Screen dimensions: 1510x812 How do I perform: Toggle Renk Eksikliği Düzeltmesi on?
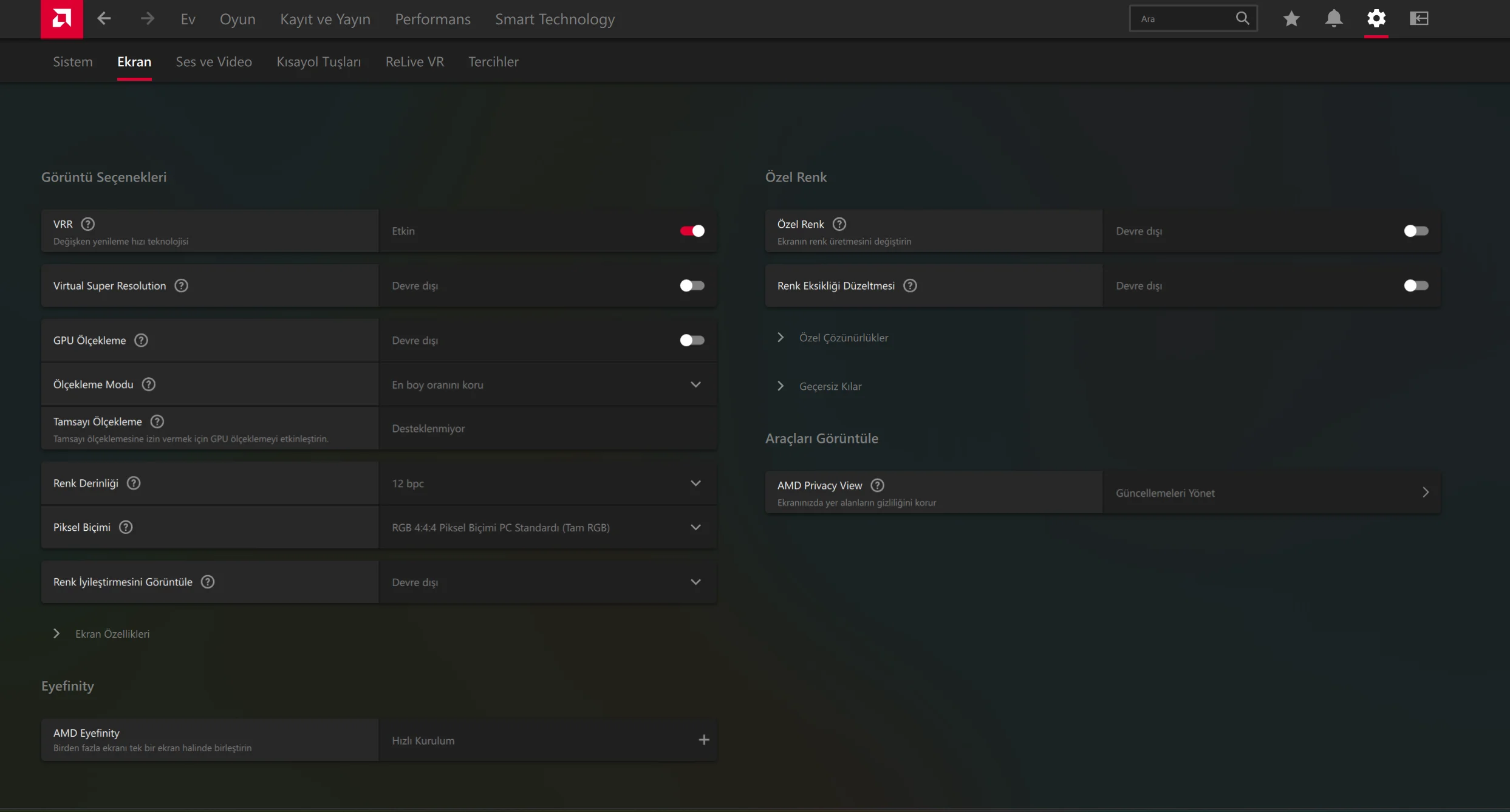click(1416, 285)
